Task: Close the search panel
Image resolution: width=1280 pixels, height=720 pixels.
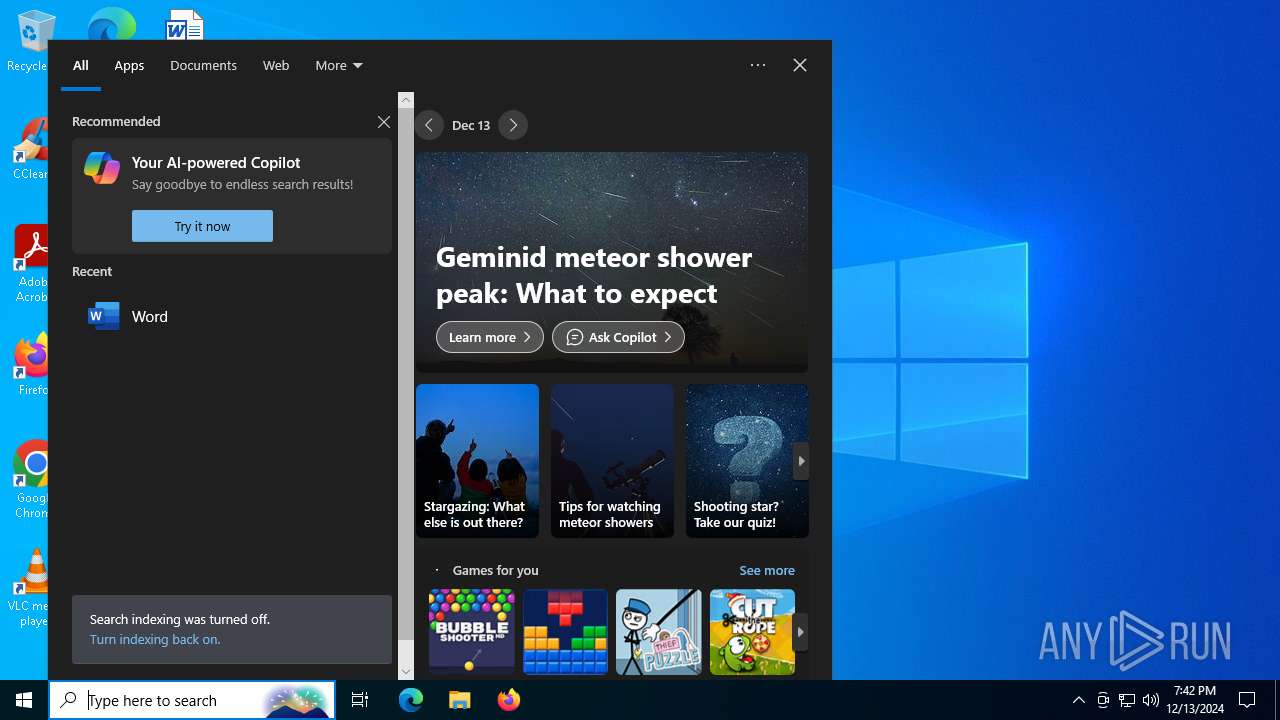Action: pyautogui.click(x=800, y=65)
